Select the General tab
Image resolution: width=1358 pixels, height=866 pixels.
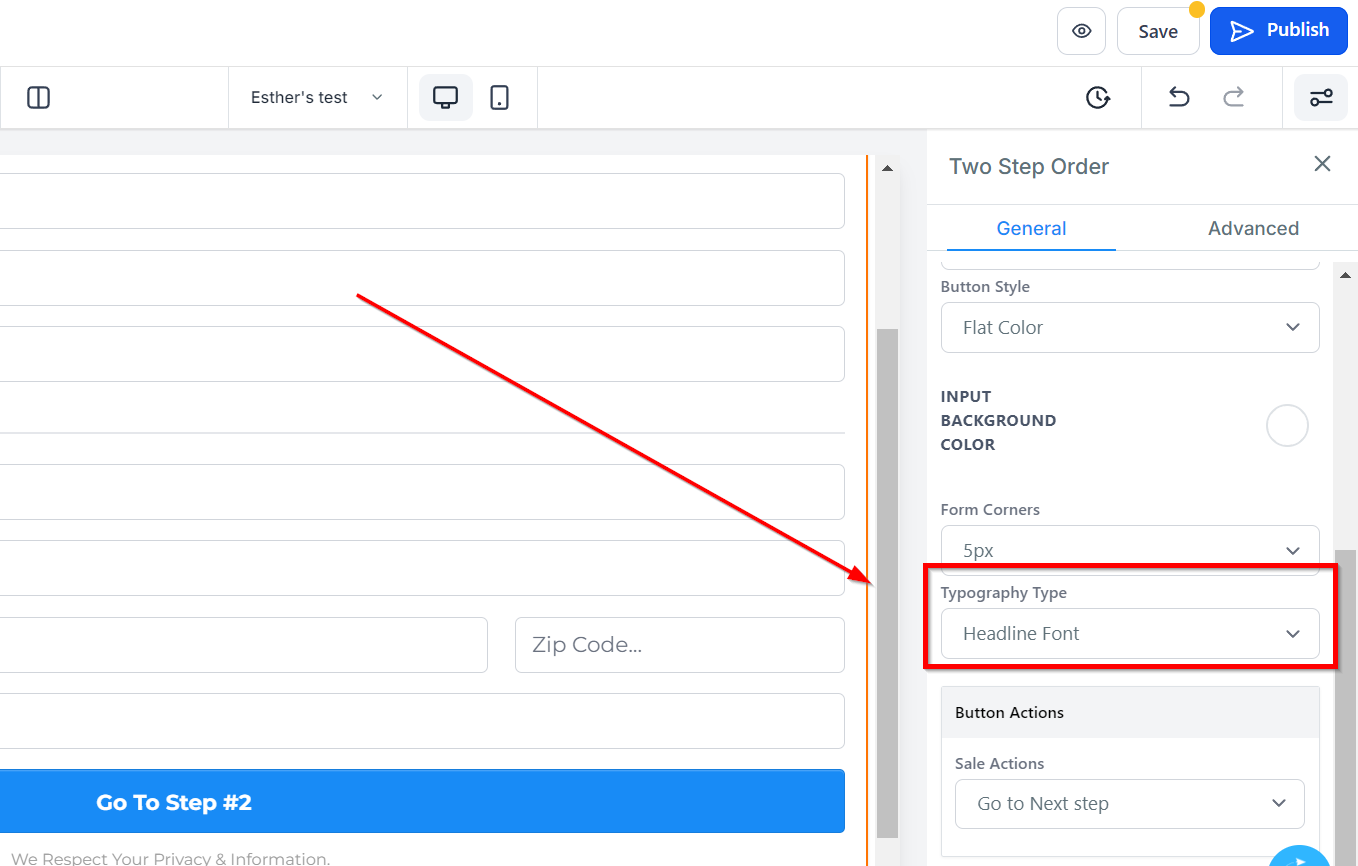pyautogui.click(x=1031, y=228)
